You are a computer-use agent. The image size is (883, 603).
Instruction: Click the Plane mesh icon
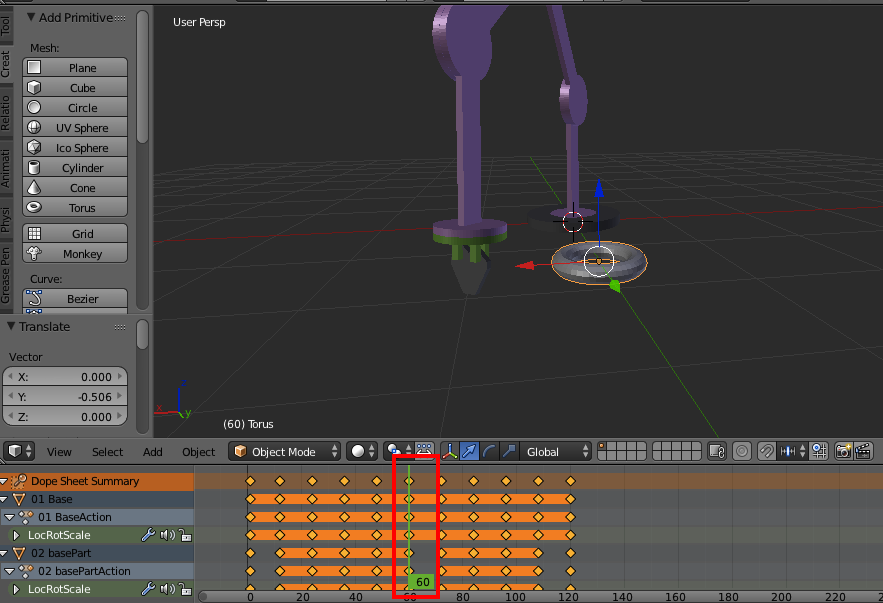click(34, 68)
